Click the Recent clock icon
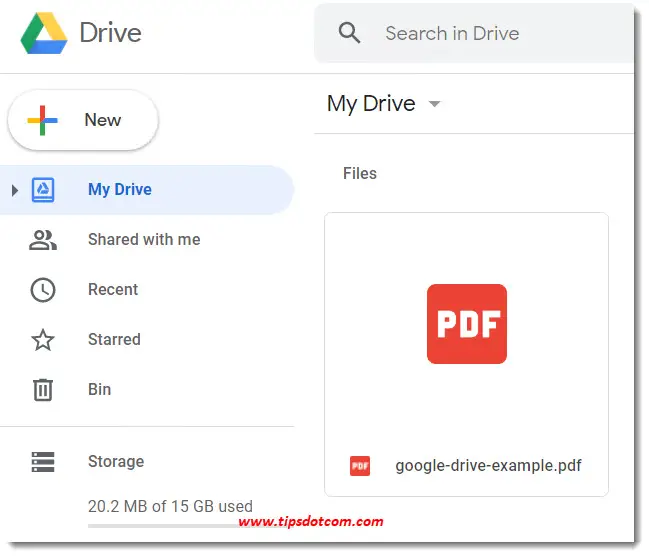Image resolution: width=649 pixels, height=557 pixels. click(43, 290)
